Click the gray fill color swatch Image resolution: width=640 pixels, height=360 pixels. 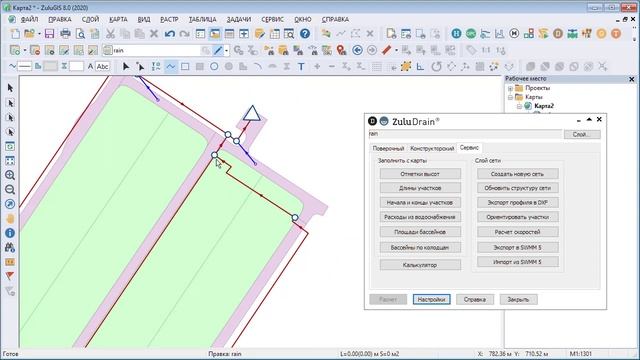tap(50, 66)
